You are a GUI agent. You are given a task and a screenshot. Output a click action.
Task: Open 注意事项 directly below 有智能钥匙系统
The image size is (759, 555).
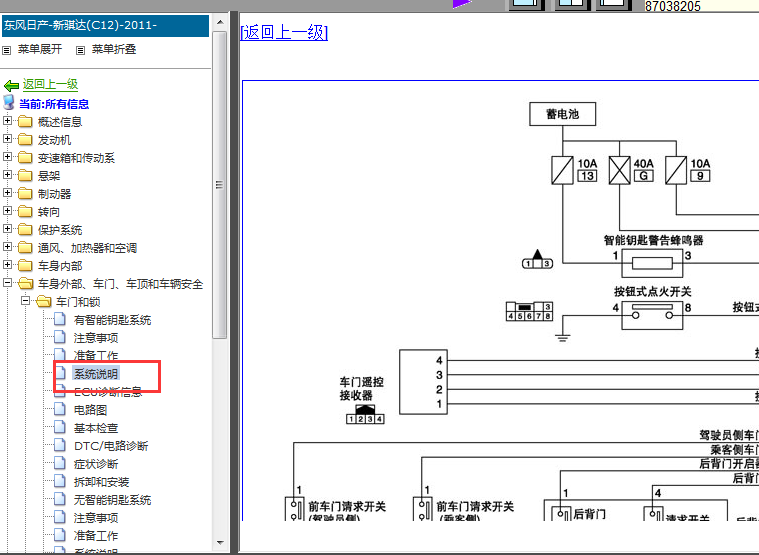pos(96,338)
